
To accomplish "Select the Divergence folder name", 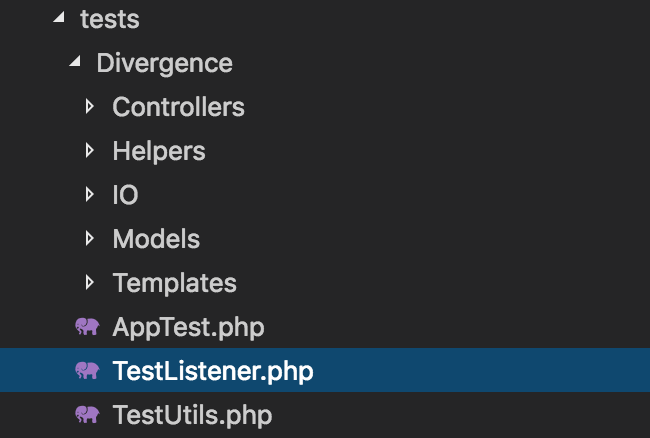I will [x=164, y=63].
